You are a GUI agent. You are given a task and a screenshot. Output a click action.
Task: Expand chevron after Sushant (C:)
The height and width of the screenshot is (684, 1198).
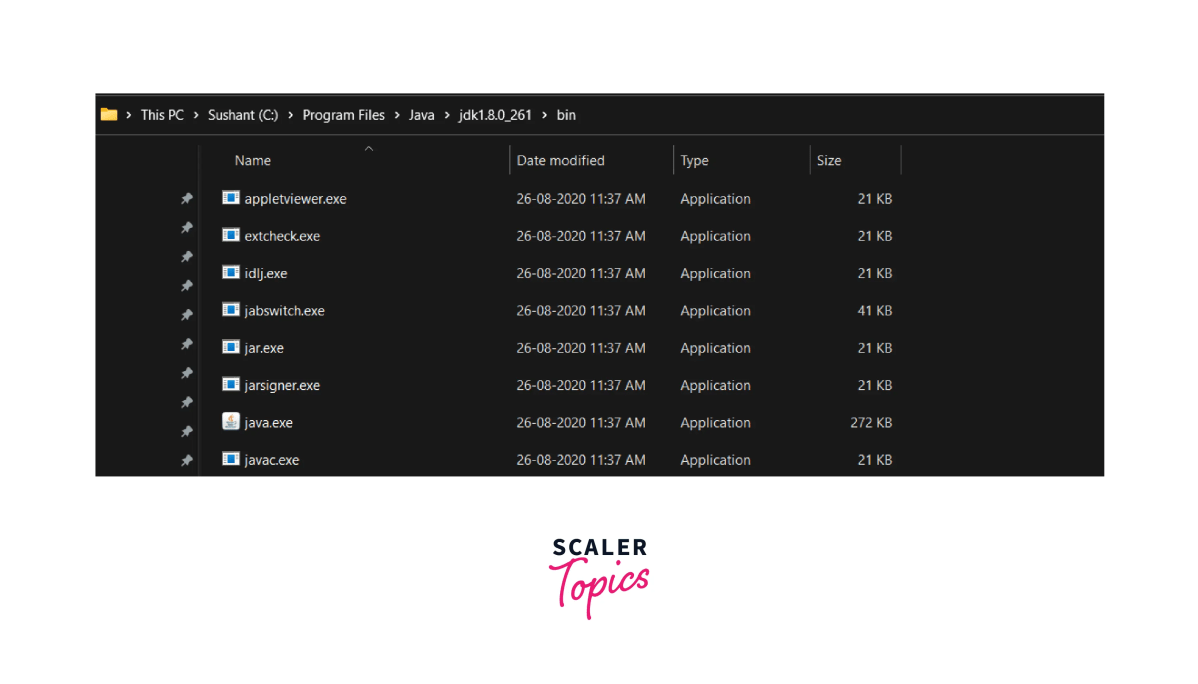click(x=290, y=115)
